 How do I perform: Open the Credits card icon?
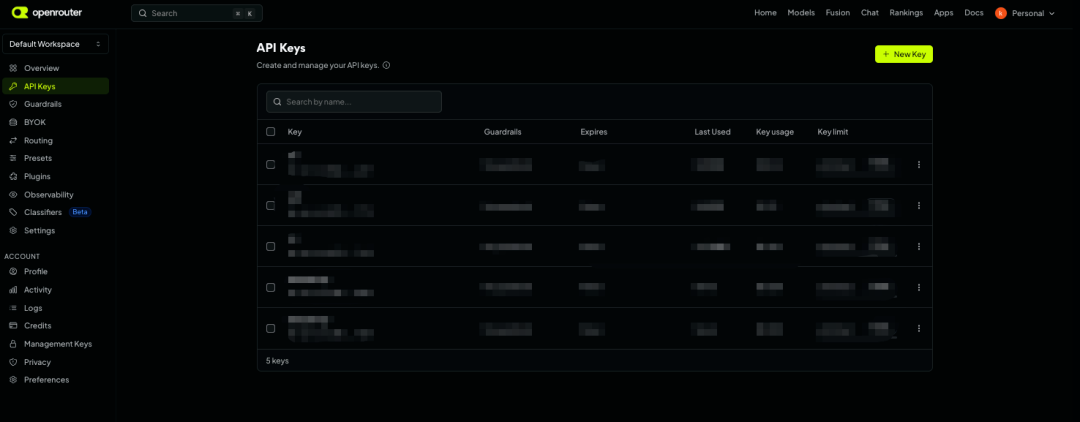point(13,326)
